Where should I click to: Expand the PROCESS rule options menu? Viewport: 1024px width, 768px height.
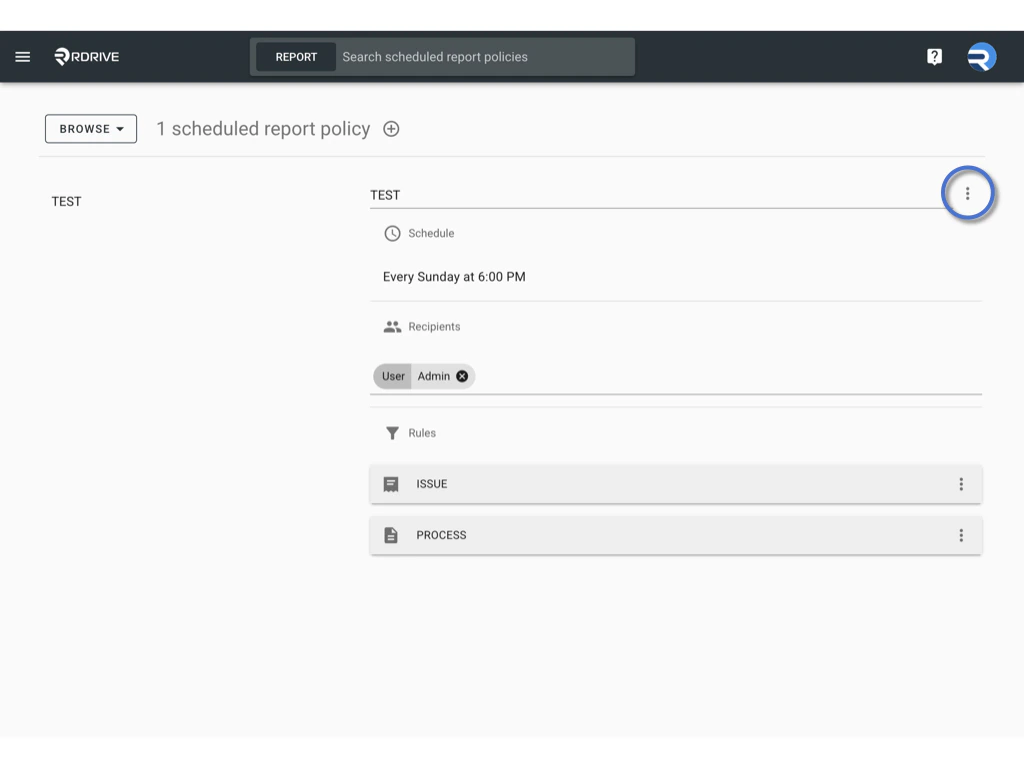click(961, 535)
